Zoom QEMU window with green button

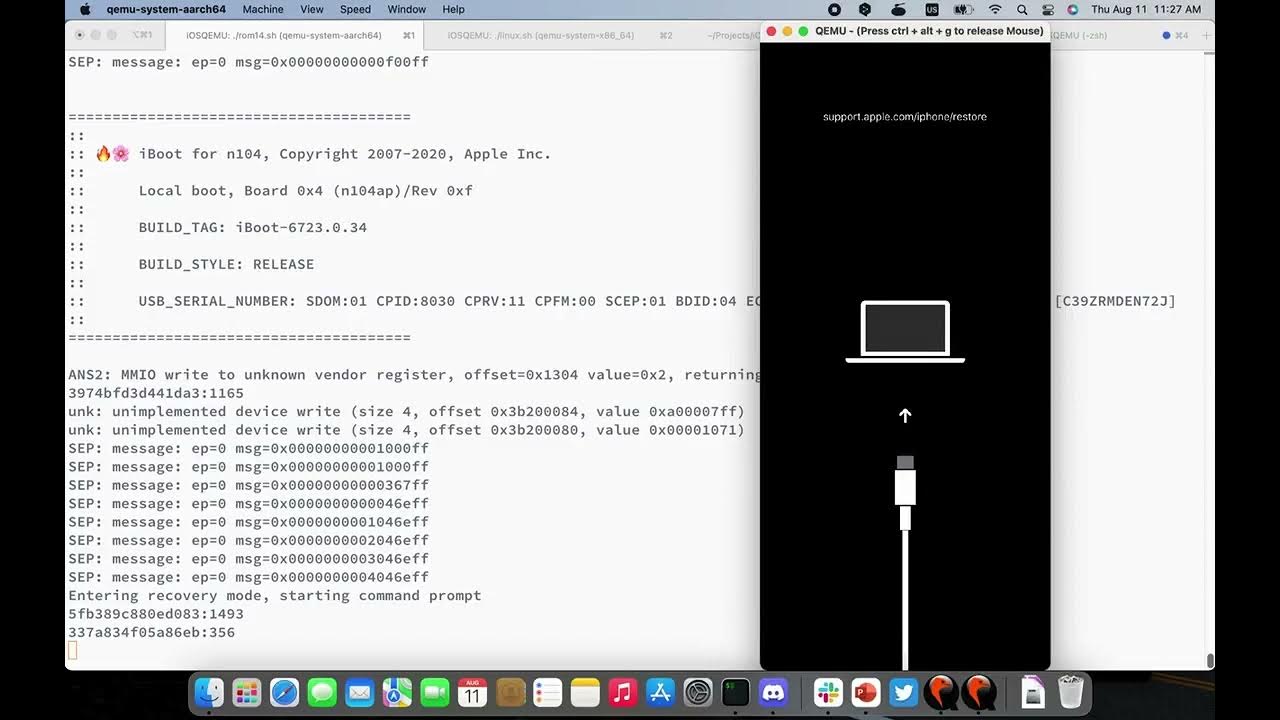click(x=803, y=31)
